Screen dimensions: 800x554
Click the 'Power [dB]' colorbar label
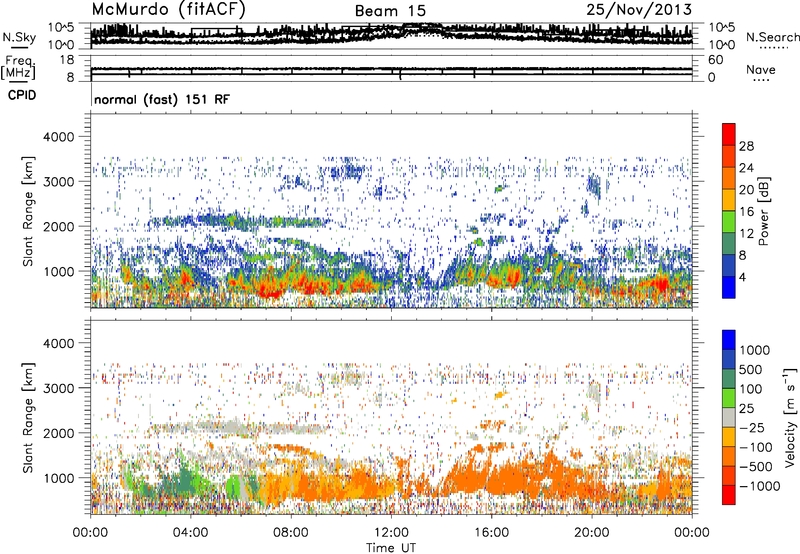763,211
